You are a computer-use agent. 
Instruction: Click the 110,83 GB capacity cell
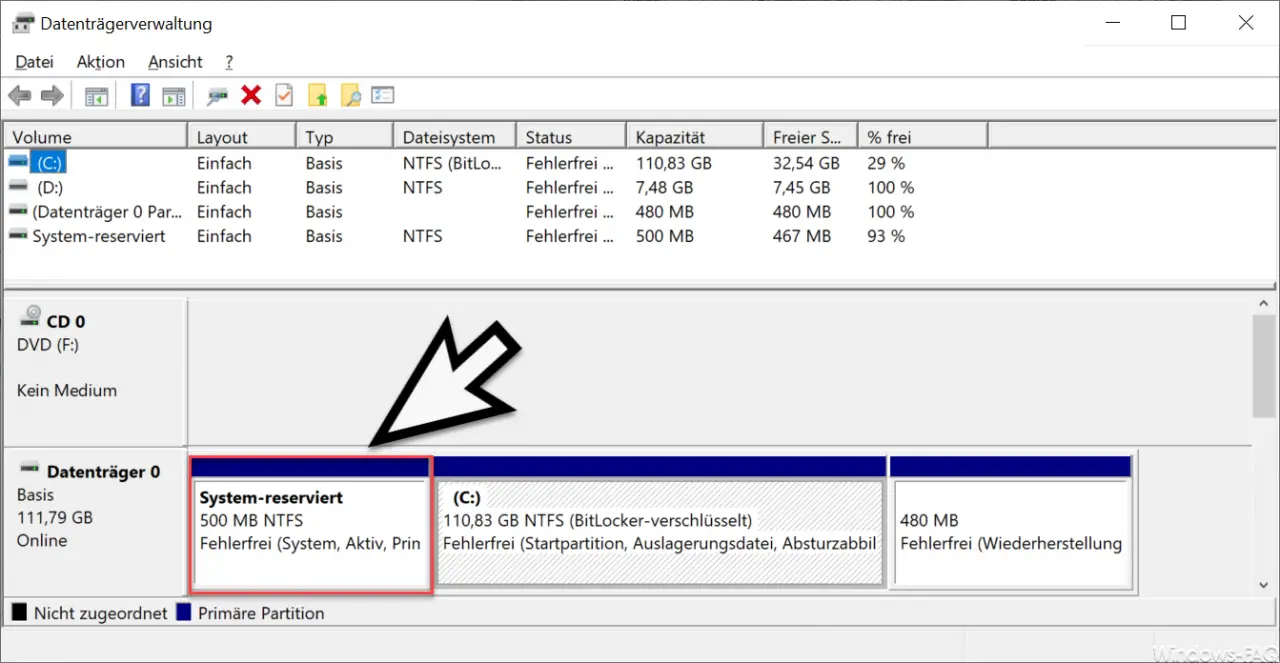click(673, 163)
